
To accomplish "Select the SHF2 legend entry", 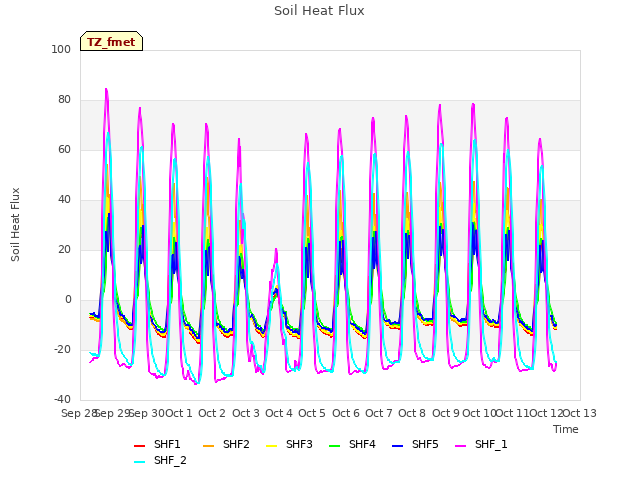I will (226, 444).
